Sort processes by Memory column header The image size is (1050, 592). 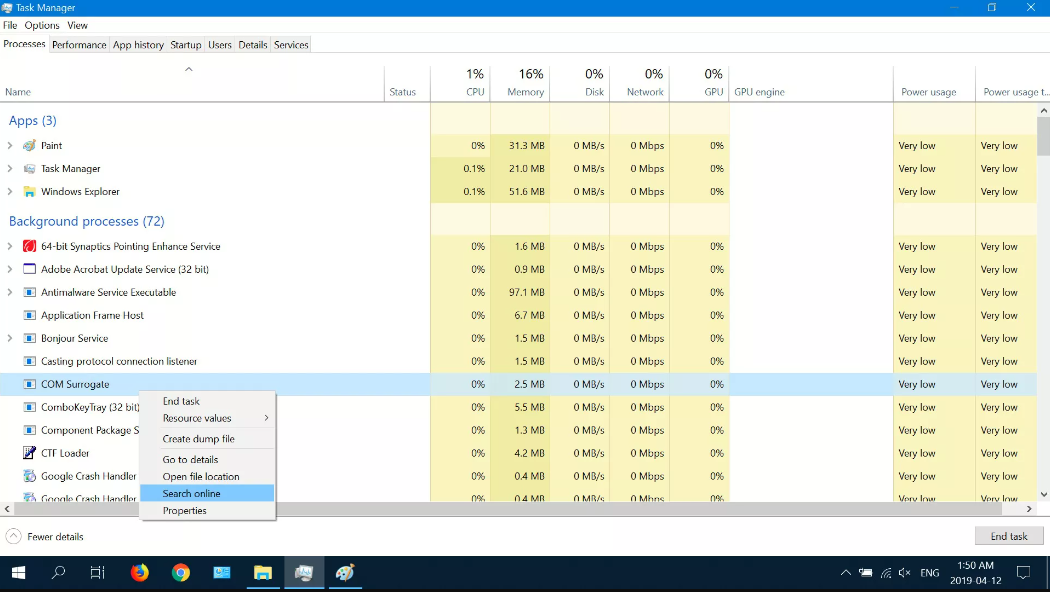coord(520,83)
